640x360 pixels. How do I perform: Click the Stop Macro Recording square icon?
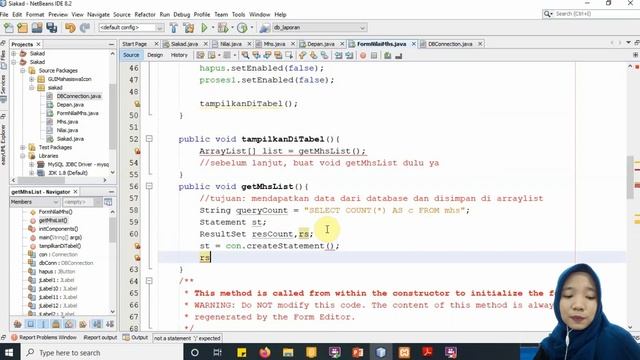374,55
